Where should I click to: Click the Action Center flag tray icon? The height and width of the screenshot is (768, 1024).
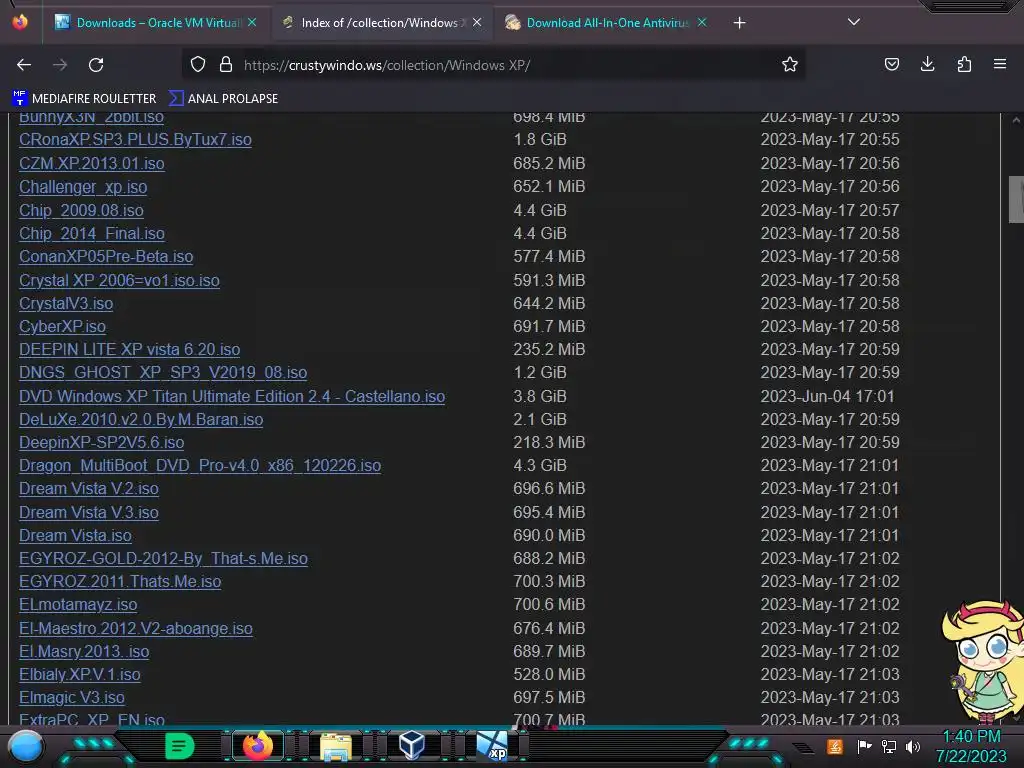point(864,746)
